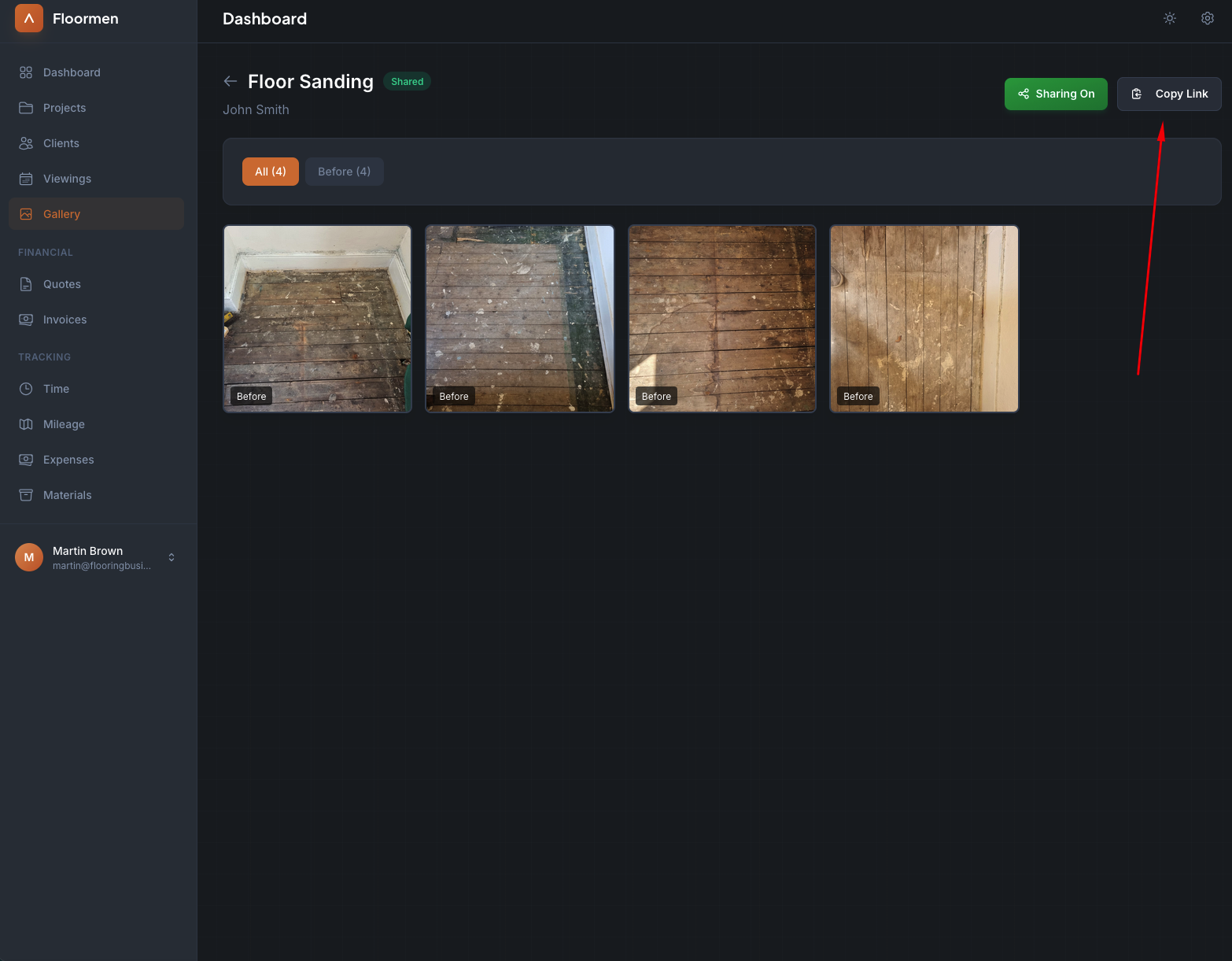The image size is (1232, 961).
Task: Click the Copy Link button
Action: click(x=1169, y=94)
